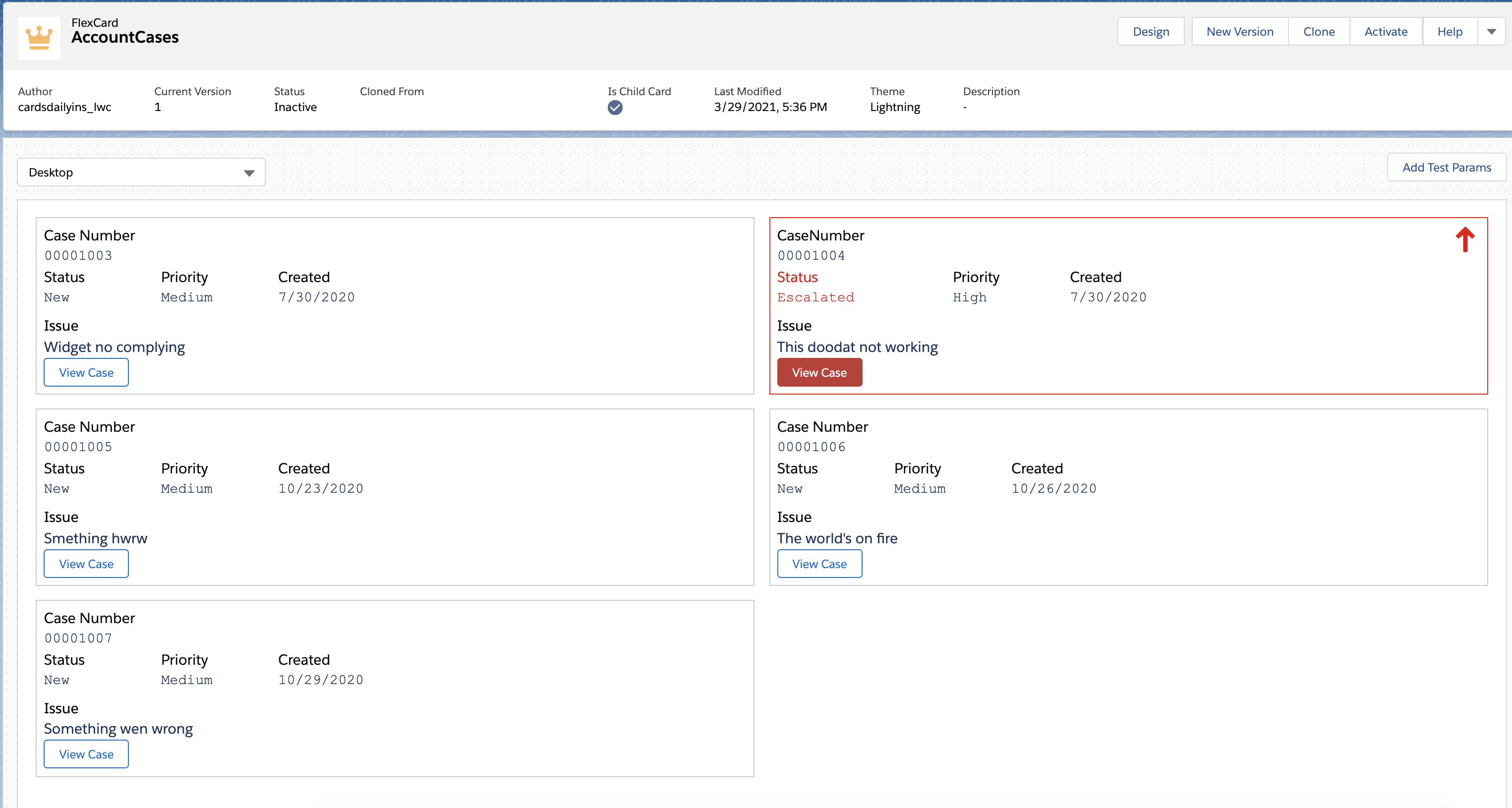Select case number 00001005 text

pyautogui.click(x=78, y=447)
